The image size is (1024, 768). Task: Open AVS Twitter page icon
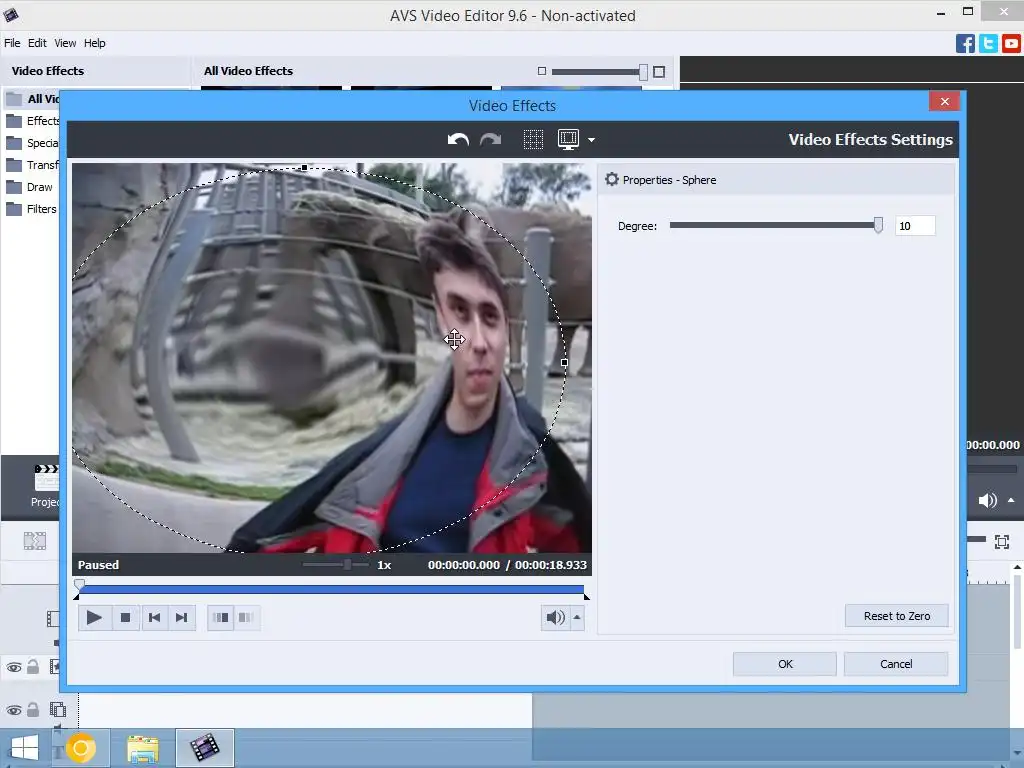click(987, 44)
